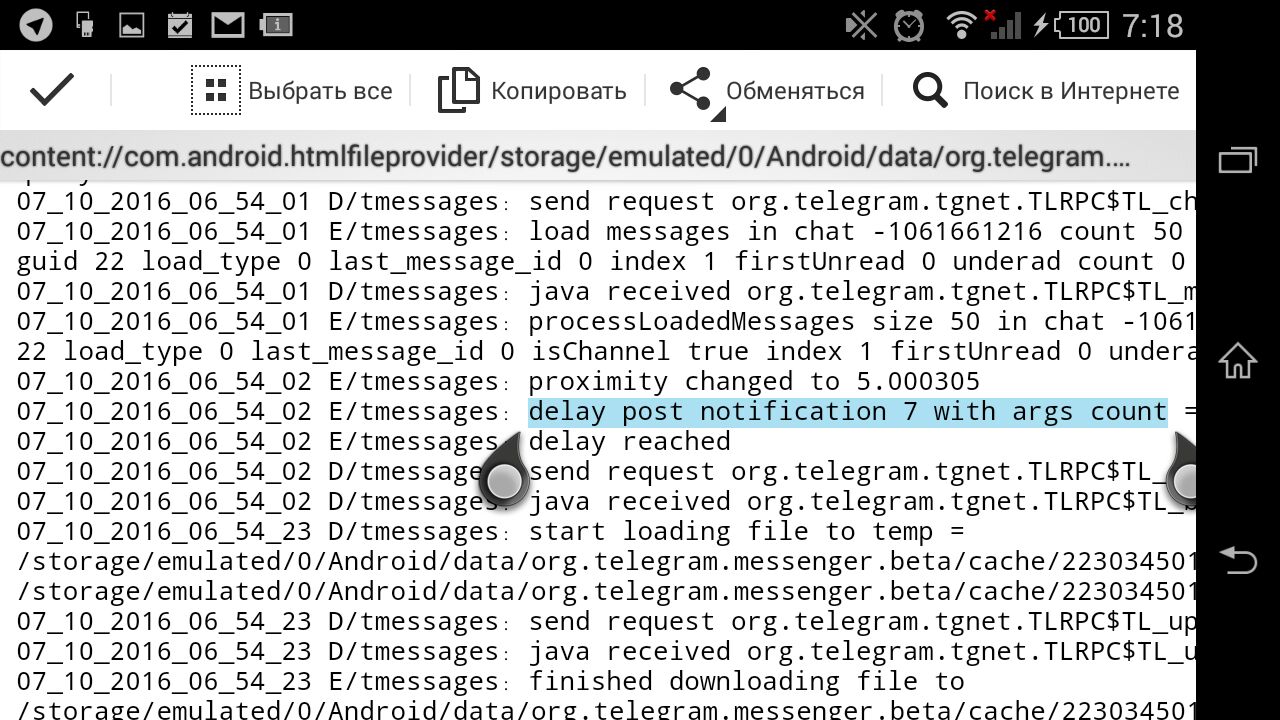Image resolution: width=1280 pixels, height=720 pixels.
Task: Choose Копировать text label
Action: (x=559, y=91)
